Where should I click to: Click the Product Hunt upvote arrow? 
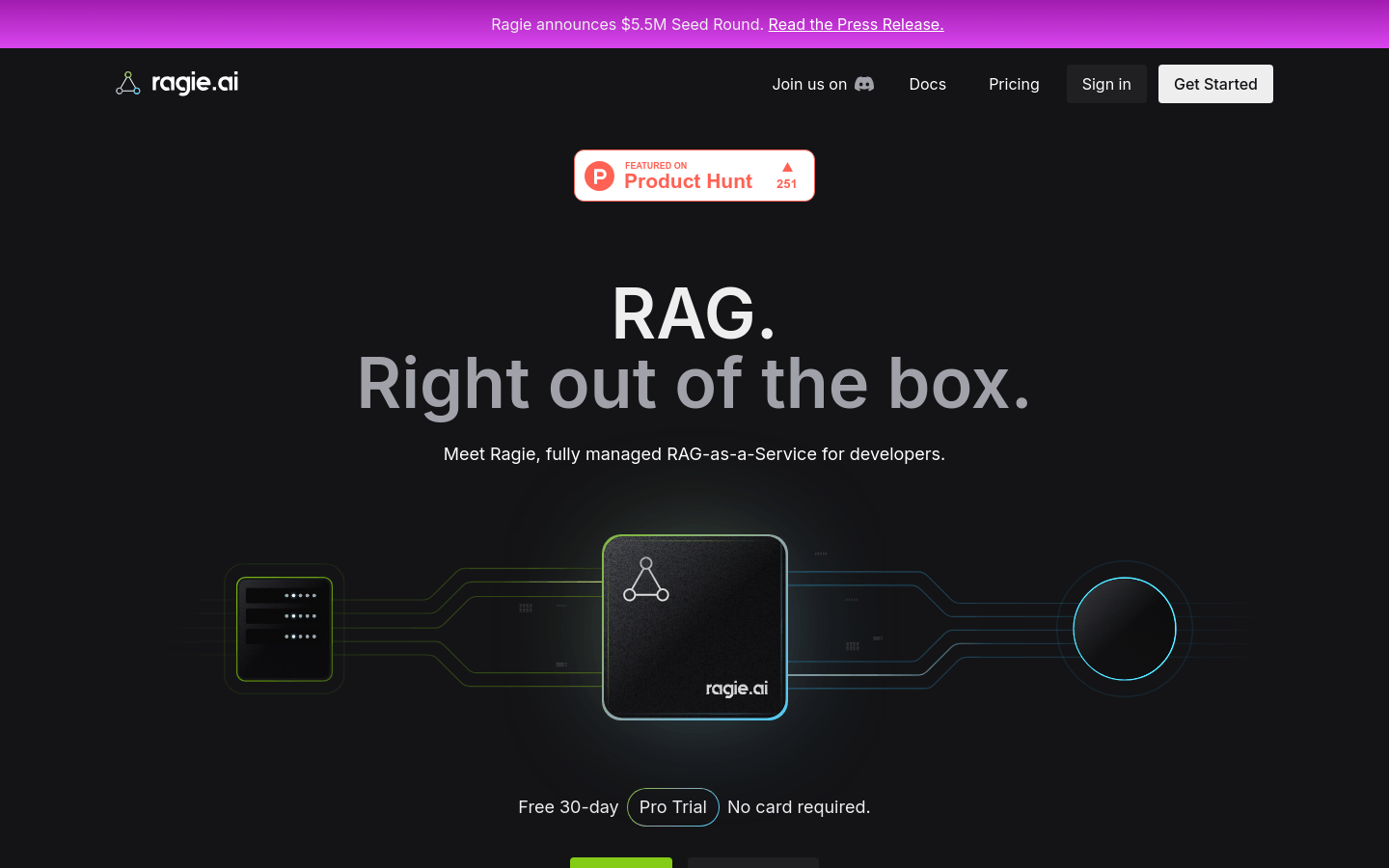pos(787,167)
